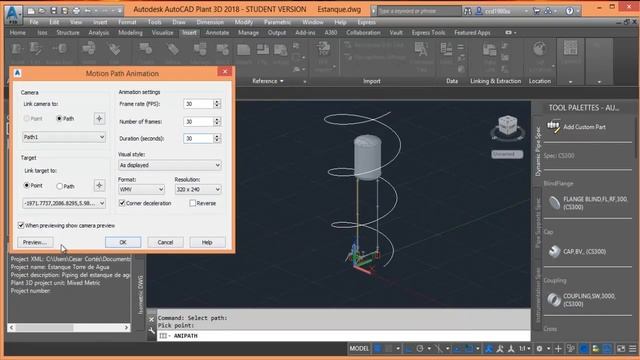This screenshot has width=640, height=360.
Task: Open the Visual style As displayed dropdown
Action: click(170, 165)
